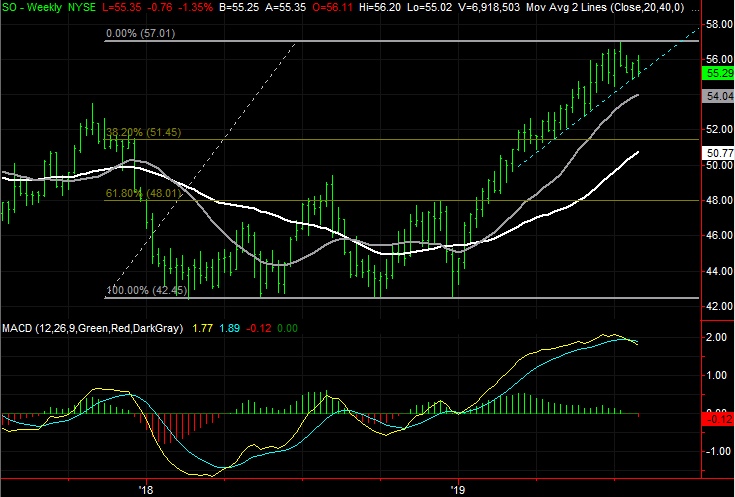Click the green 55.29 last price tag
Image resolution: width=735 pixels, height=497 pixels.
pyautogui.click(x=718, y=73)
